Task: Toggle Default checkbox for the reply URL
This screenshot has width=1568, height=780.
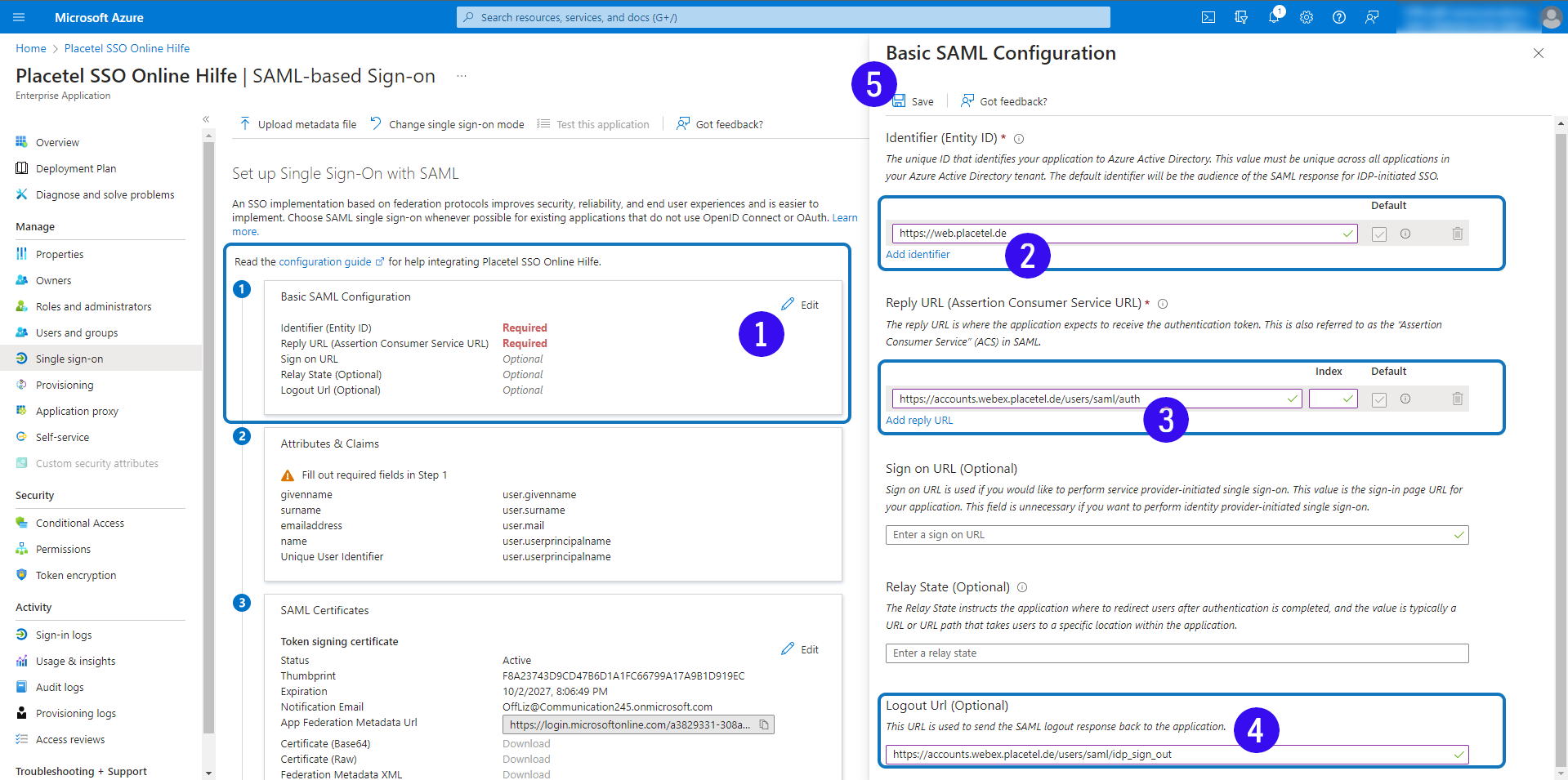Action: click(1379, 399)
